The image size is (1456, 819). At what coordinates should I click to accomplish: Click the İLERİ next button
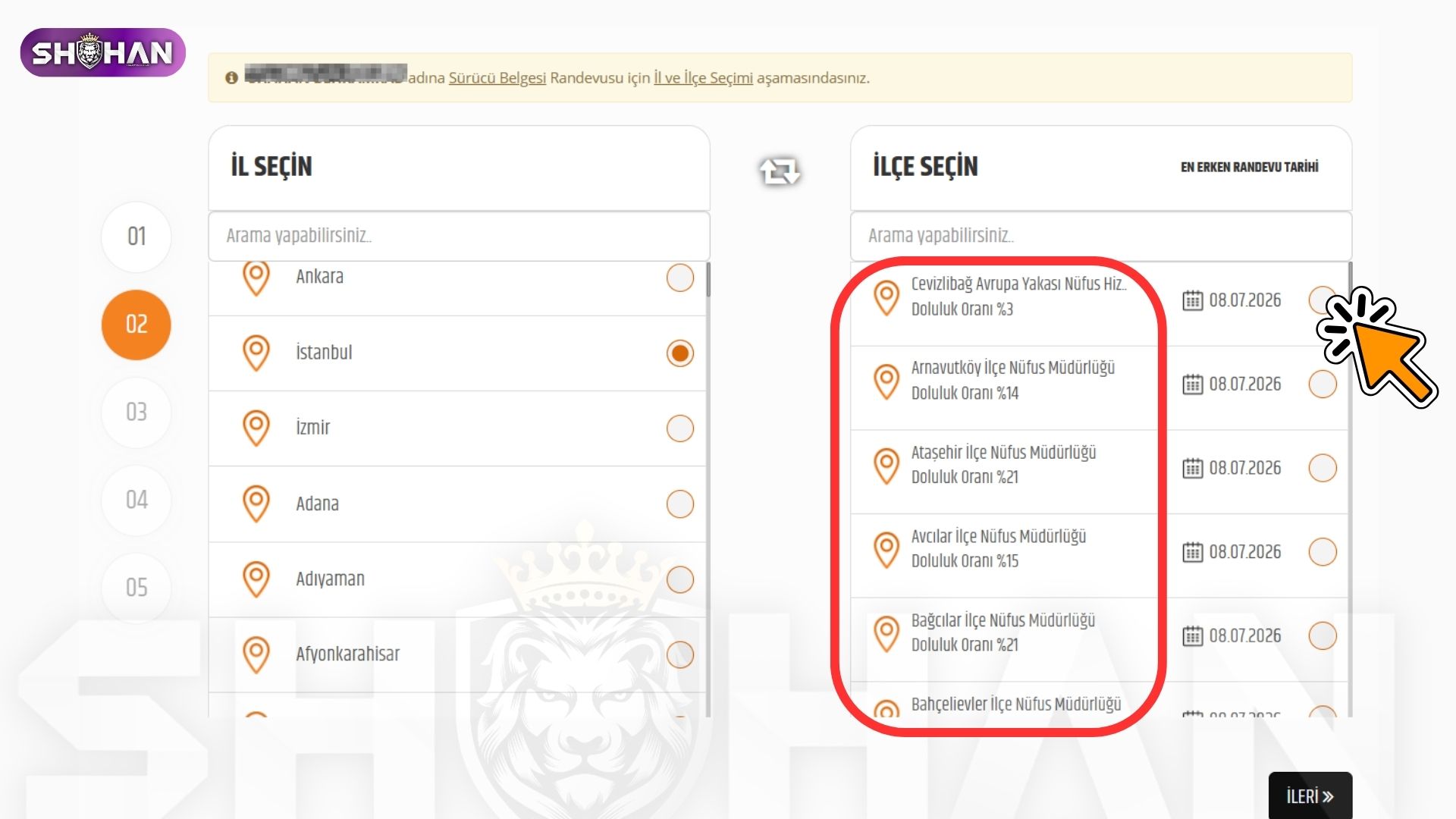click(1310, 796)
